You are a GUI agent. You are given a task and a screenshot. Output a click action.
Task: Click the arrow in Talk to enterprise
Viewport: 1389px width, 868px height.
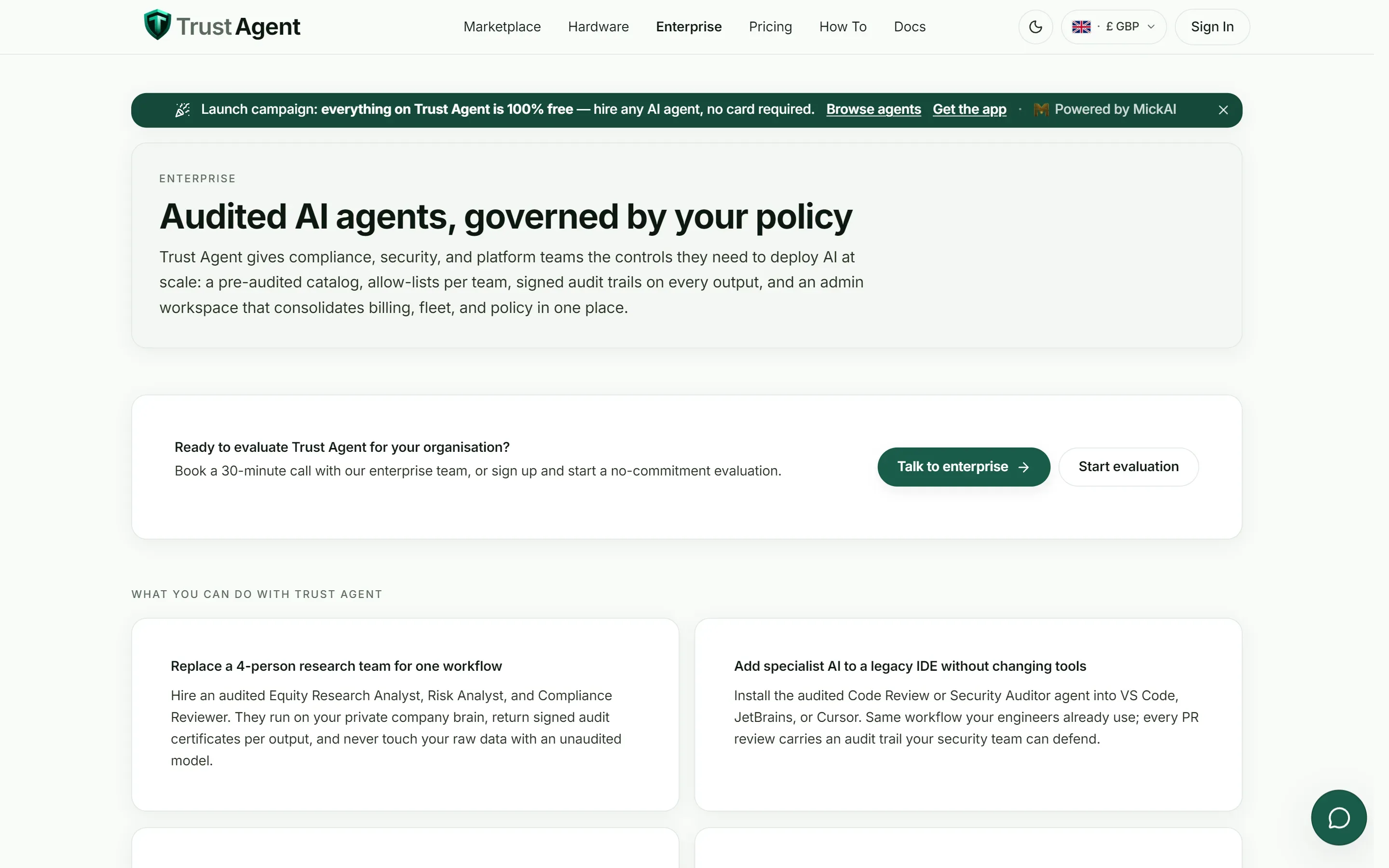coord(1023,467)
